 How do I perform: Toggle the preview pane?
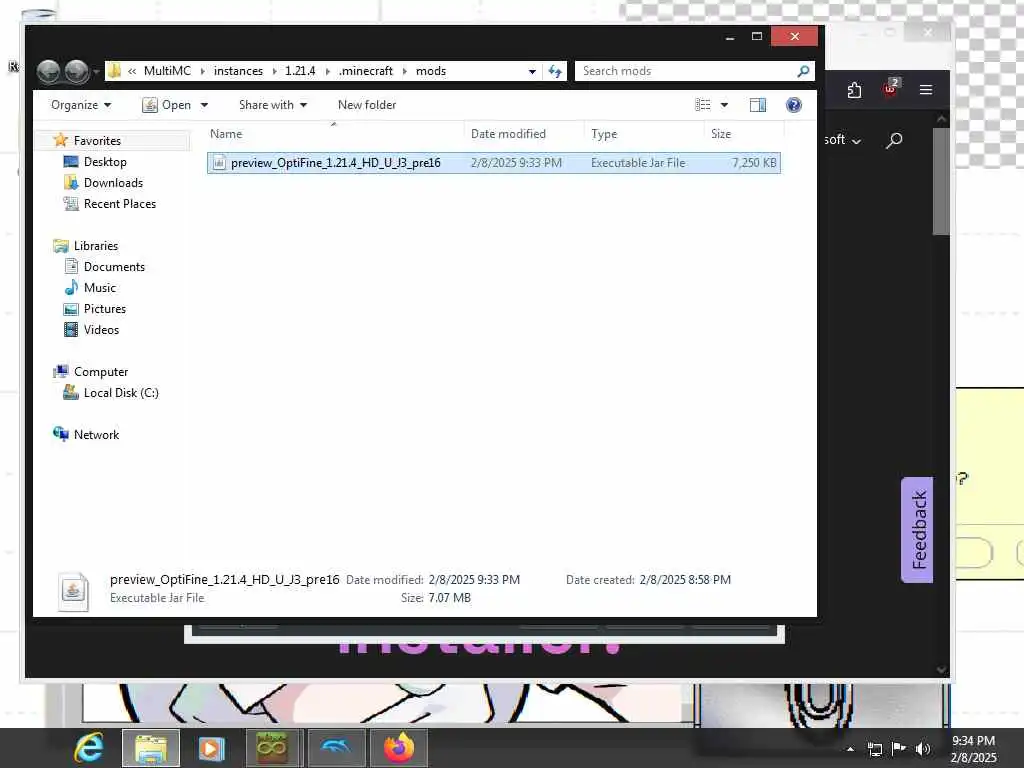[758, 104]
